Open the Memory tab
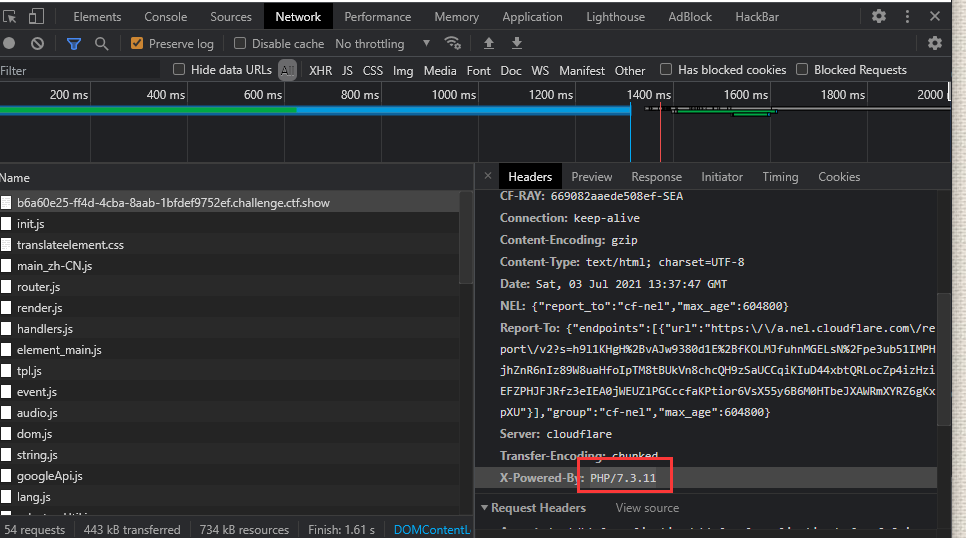Image resolution: width=966 pixels, height=538 pixels. 457,17
